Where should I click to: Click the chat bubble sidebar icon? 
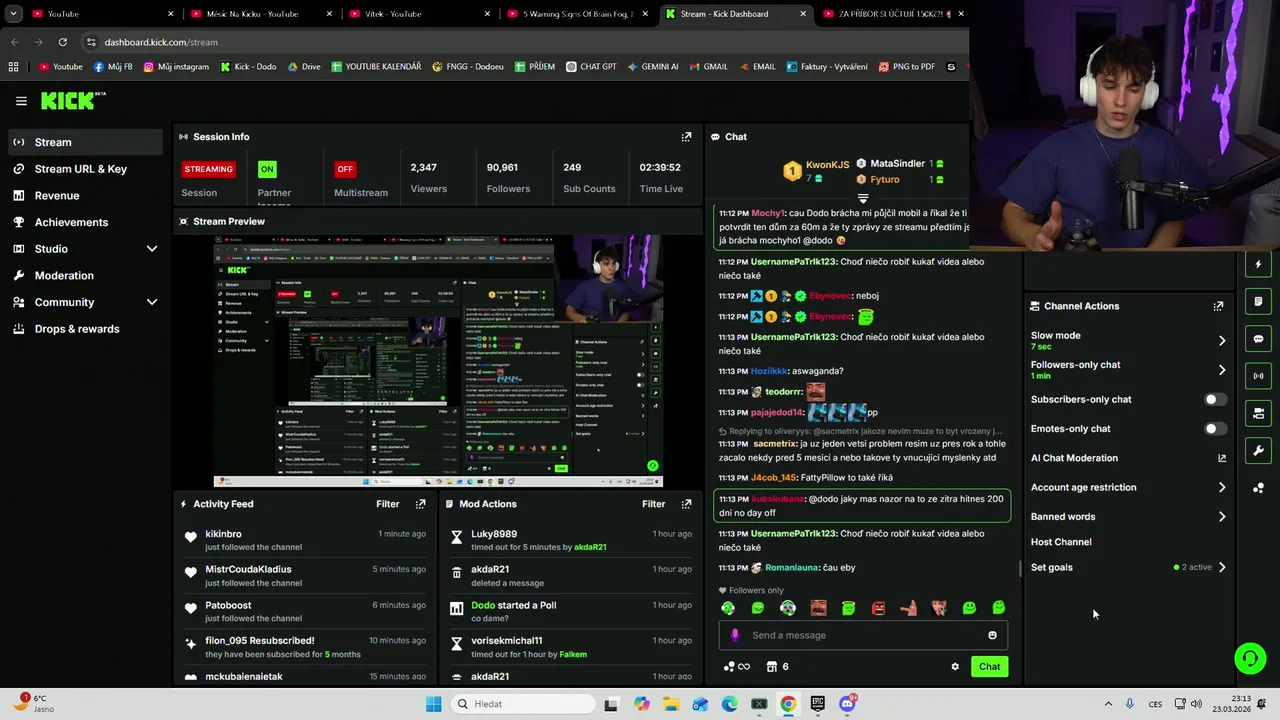pos(1258,339)
